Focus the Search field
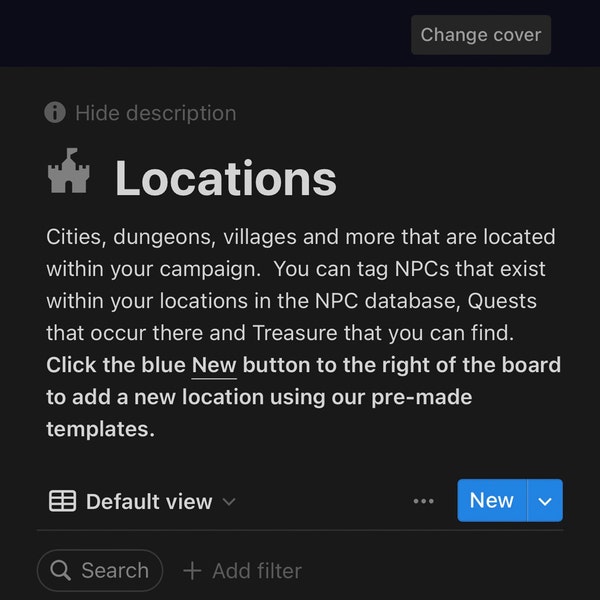 pos(100,571)
